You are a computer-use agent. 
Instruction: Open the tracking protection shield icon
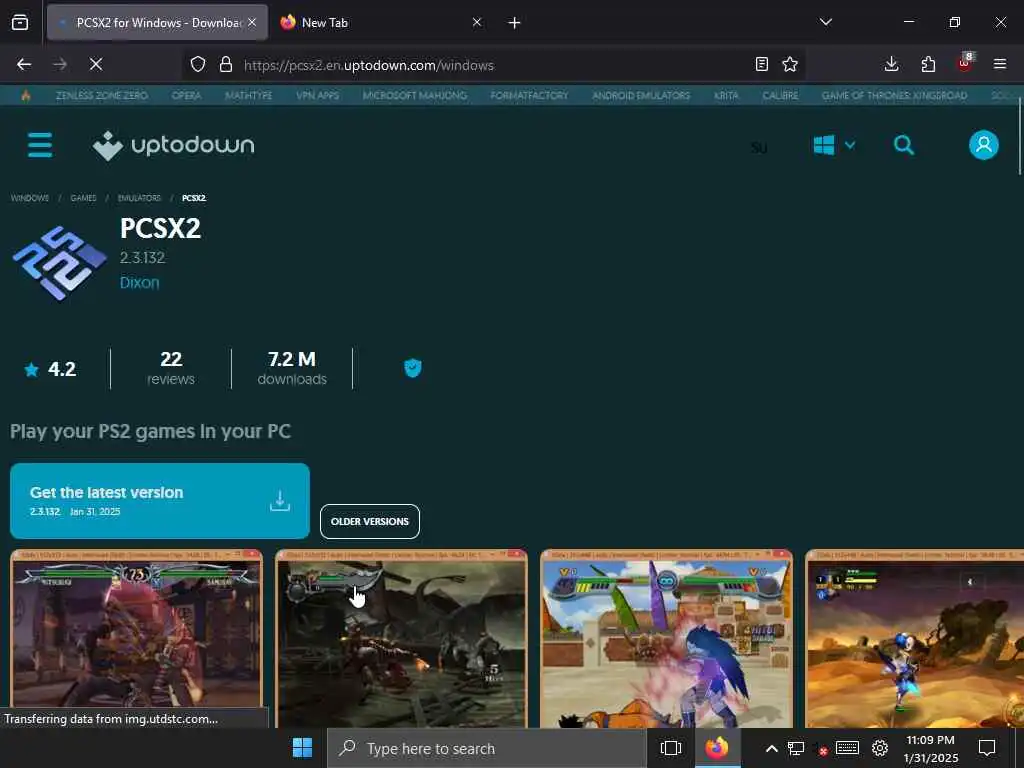click(198, 64)
